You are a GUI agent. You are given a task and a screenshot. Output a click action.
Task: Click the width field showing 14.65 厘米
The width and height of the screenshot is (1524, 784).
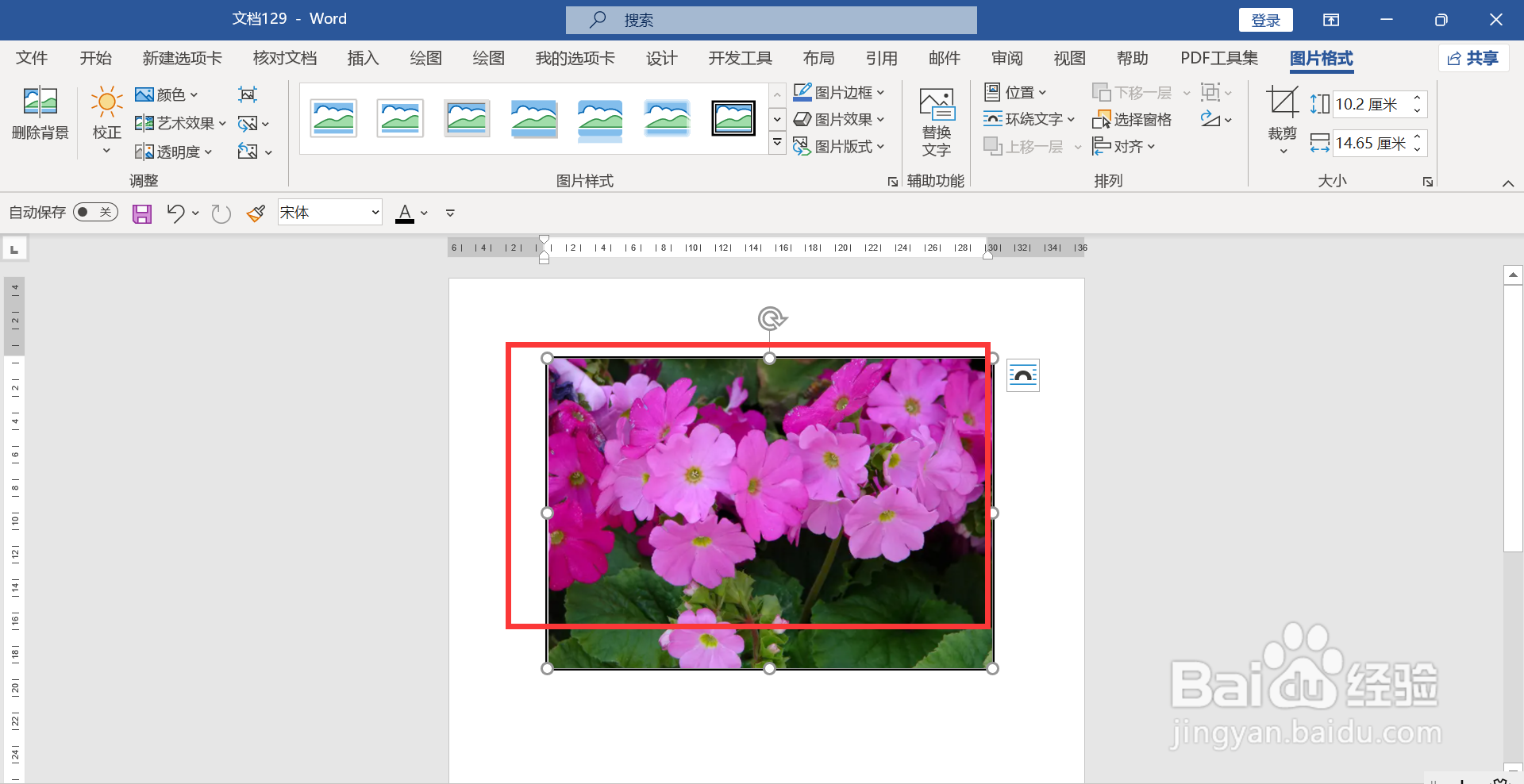(x=1371, y=143)
